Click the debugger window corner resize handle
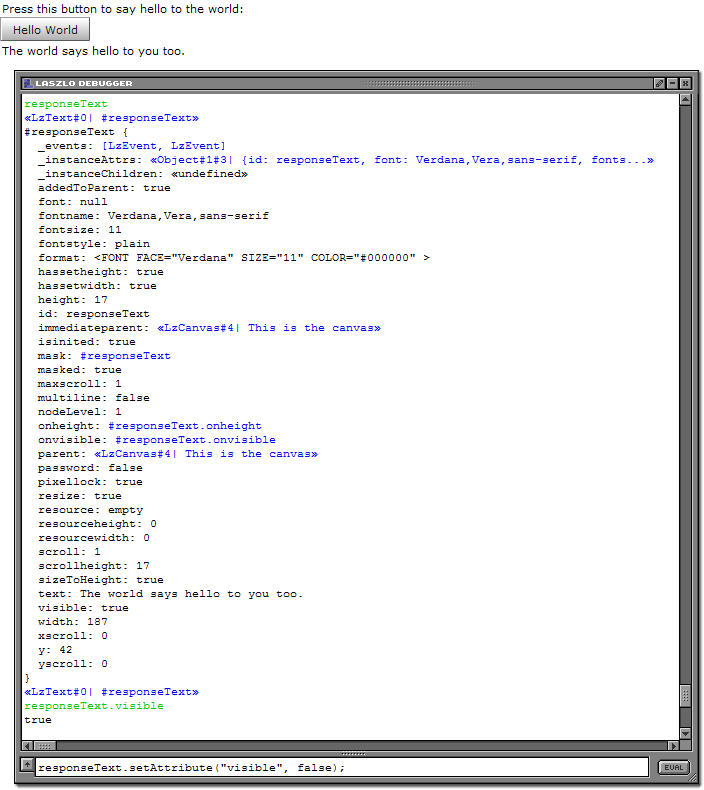 pos(695,779)
